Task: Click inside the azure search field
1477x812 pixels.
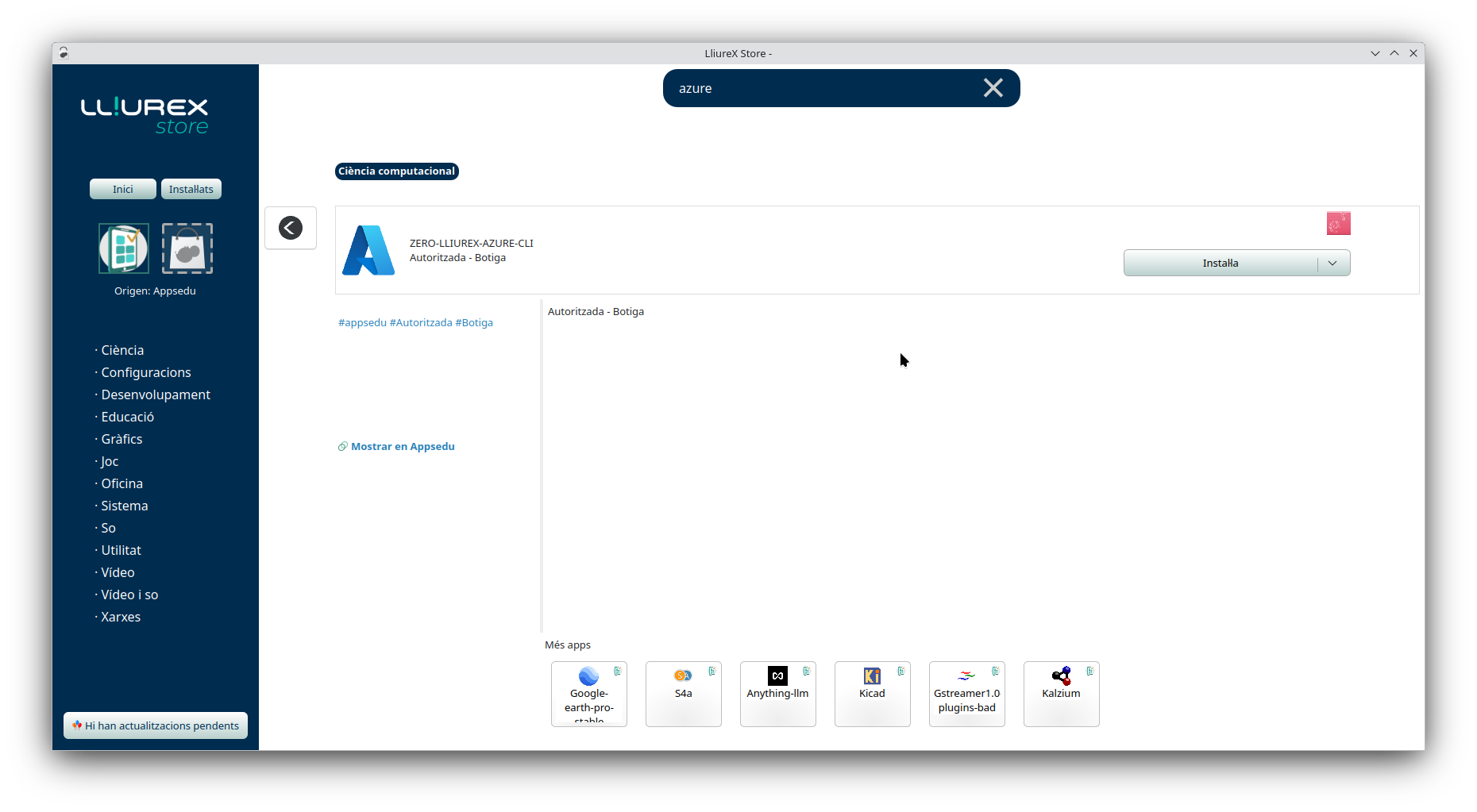Action: [818, 88]
